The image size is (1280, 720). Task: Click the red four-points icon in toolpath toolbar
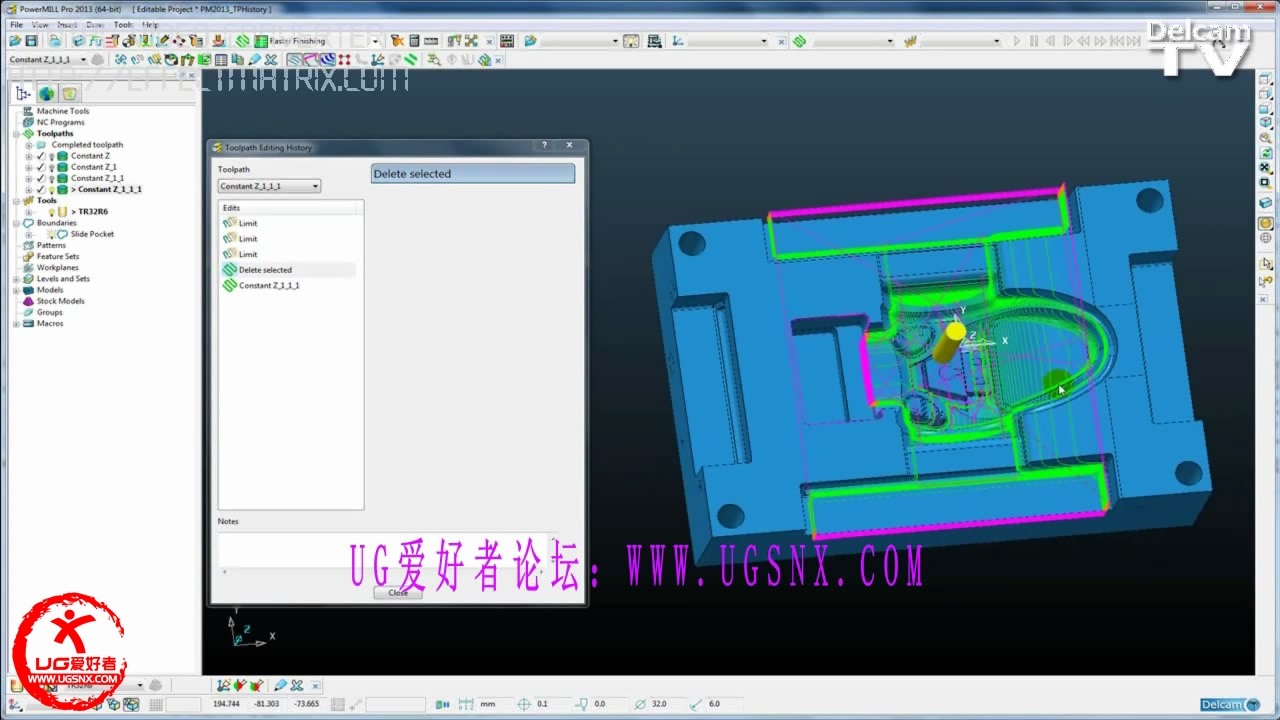click(344, 60)
